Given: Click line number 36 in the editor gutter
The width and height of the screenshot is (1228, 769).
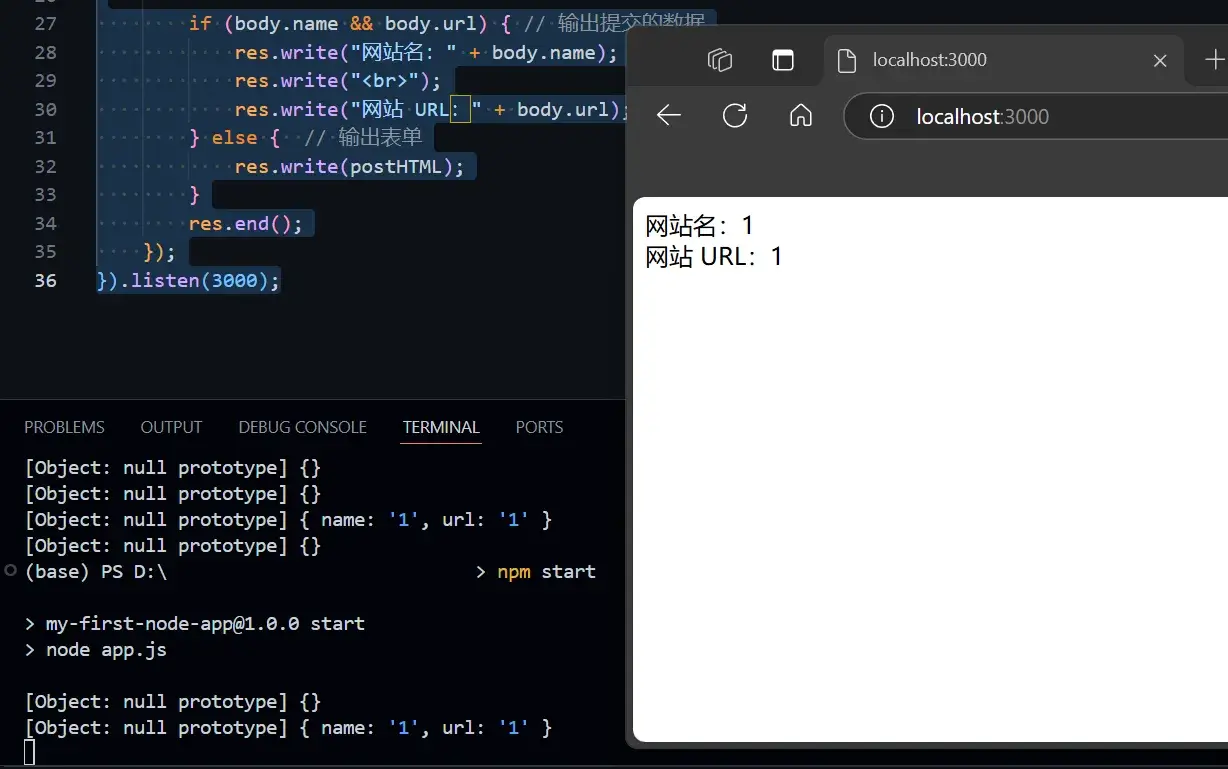Looking at the screenshot, I should coord(46,280).
